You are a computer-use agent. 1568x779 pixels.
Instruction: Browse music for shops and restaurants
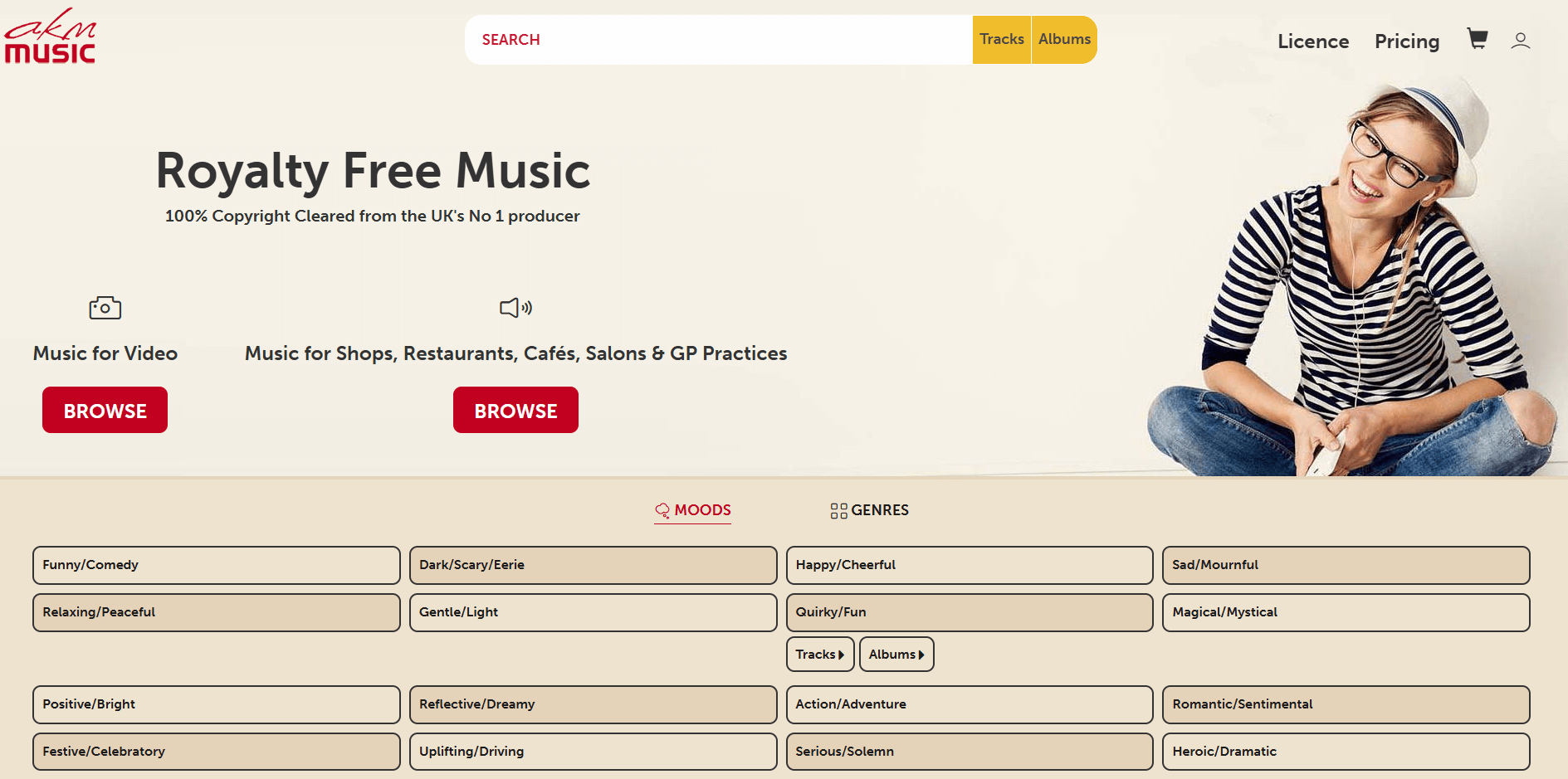[x=515, y=410]
